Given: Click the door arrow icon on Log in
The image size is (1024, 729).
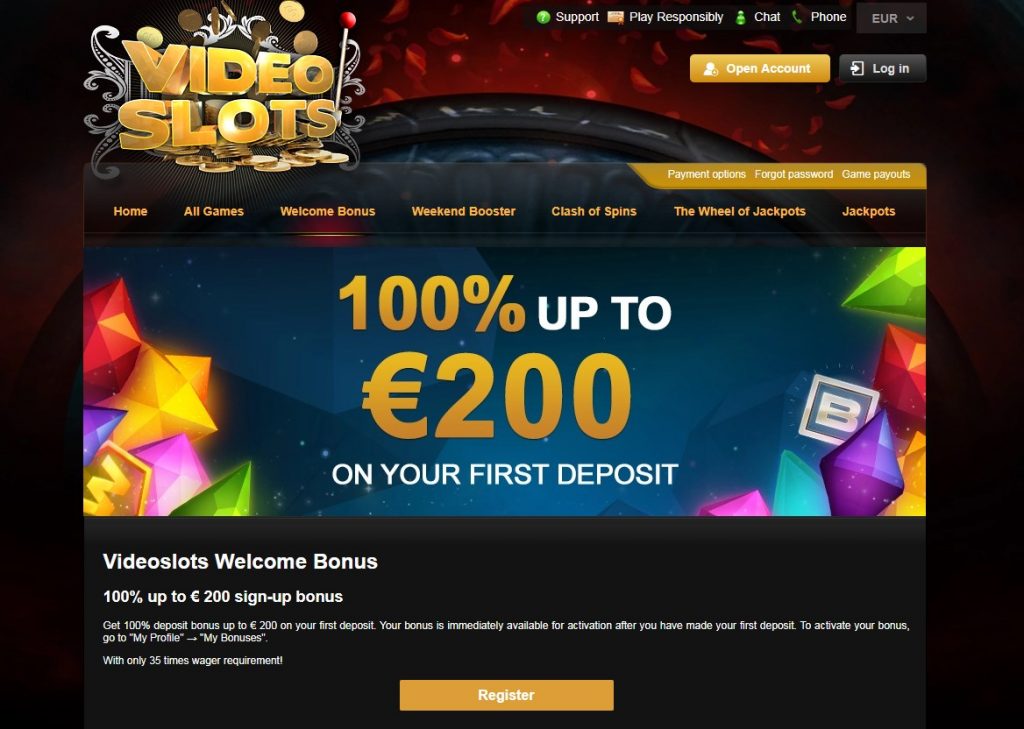Looking at the screenshot, I should tap(857, 69).
